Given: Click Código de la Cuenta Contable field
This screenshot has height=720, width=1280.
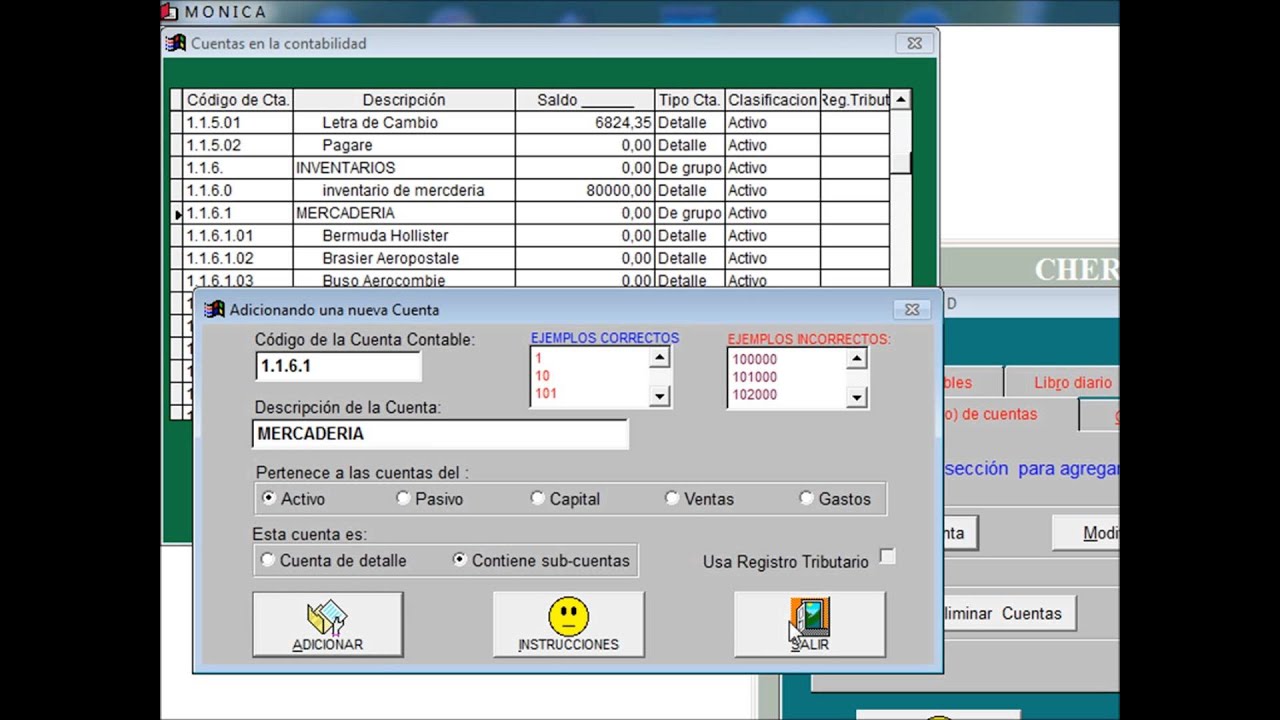Looking at the screenshot, I should click(x=338, y=366).
